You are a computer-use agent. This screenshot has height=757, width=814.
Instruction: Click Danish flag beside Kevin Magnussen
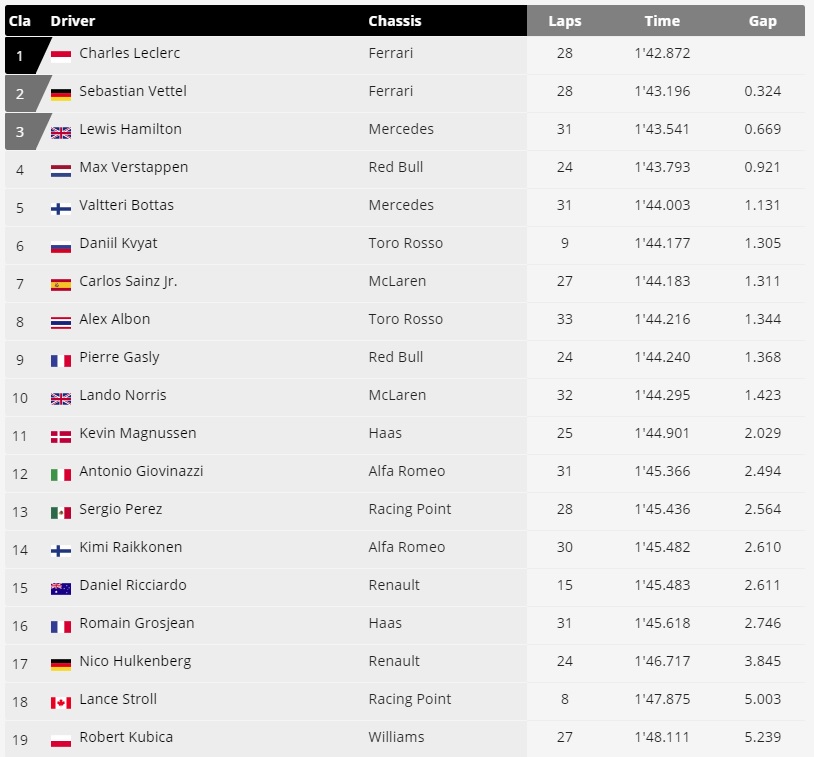pos(61,437)
